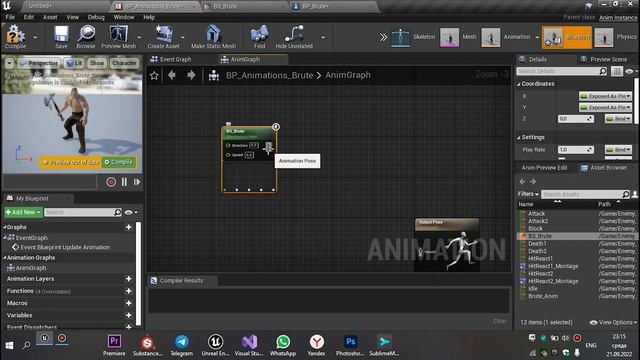Collapse the Graphs section
The width and height of the screenshot is (640, 360).
coord(5,227)
